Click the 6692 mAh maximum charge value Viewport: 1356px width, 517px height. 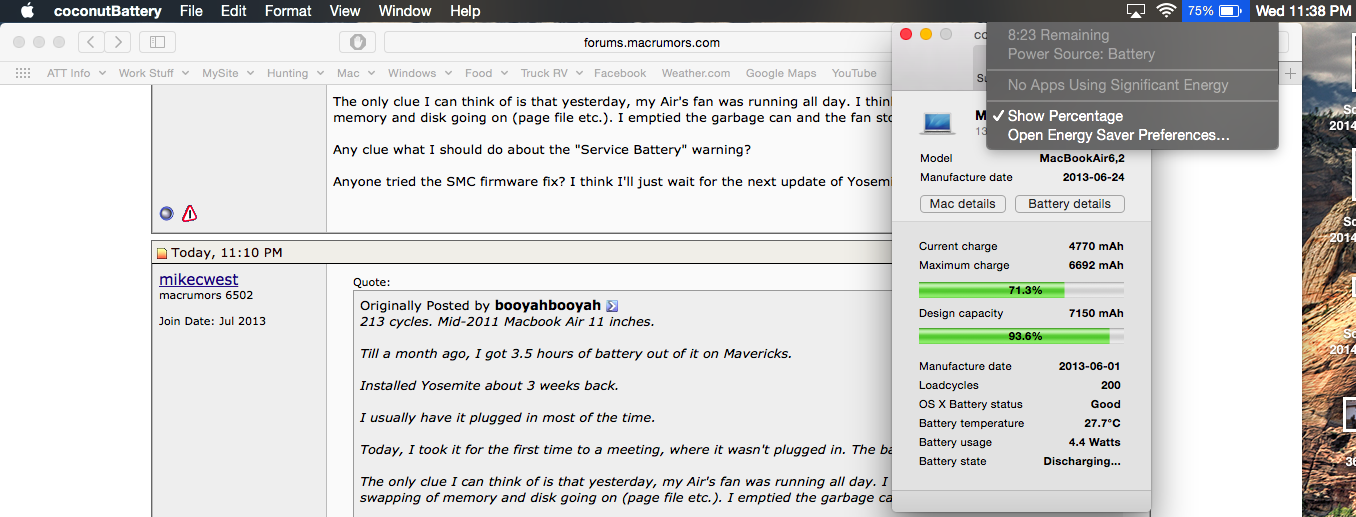tap(1096, 265)
